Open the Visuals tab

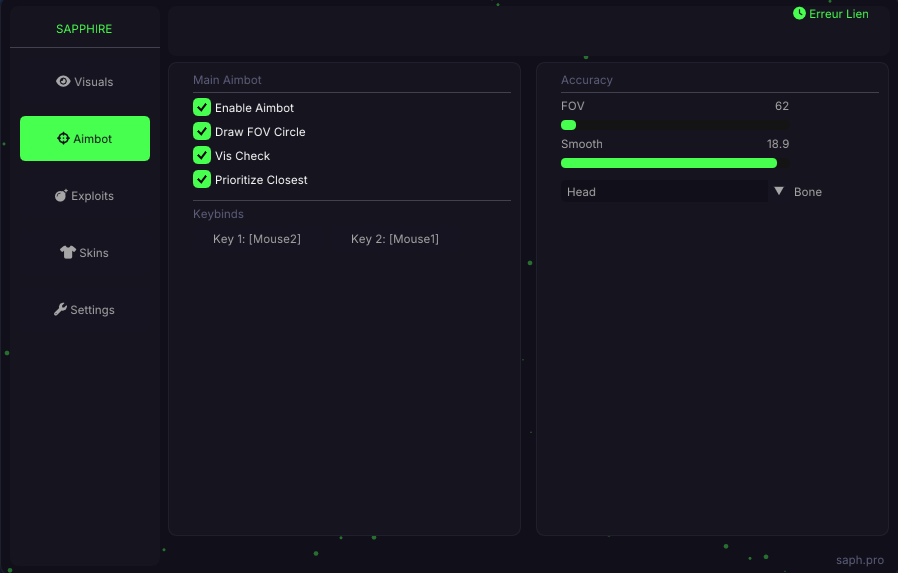click(85, 81)
